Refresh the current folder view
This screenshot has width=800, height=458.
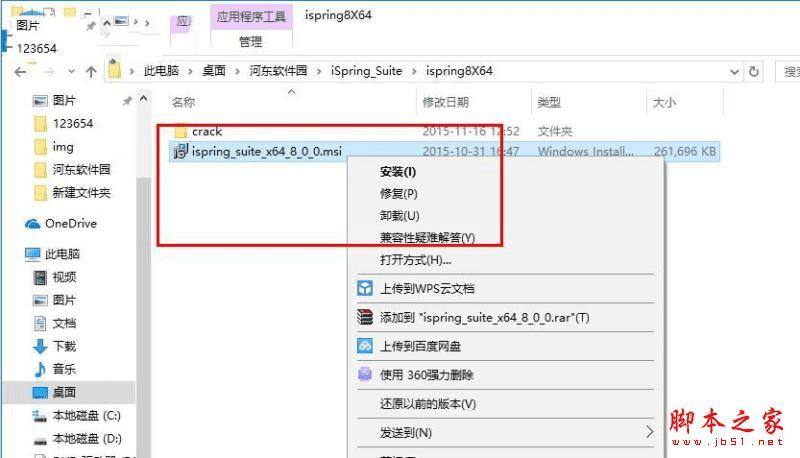point(754,71)
